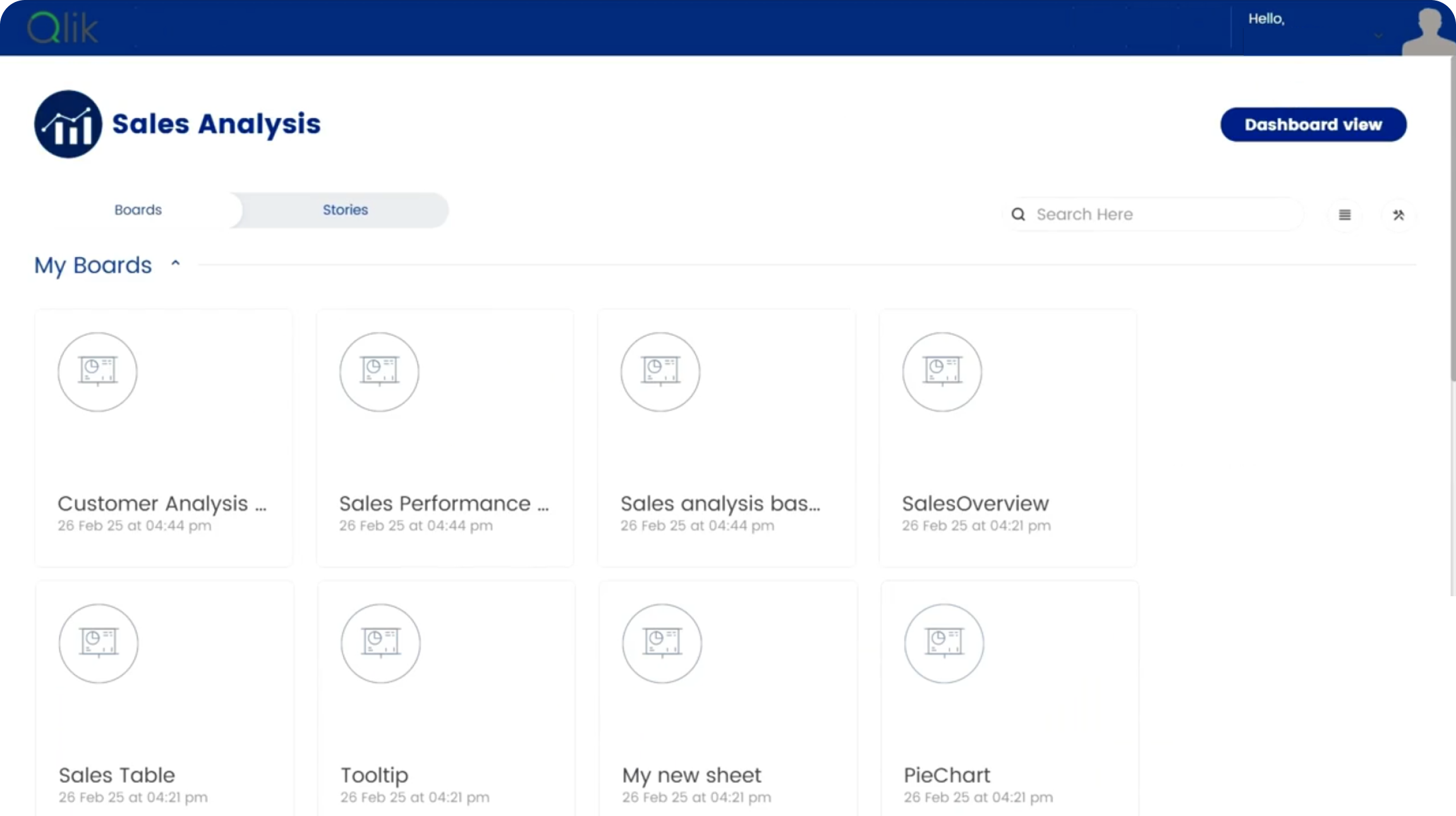
Task: Open the user profile avatar
Action: coord(1428,31)
